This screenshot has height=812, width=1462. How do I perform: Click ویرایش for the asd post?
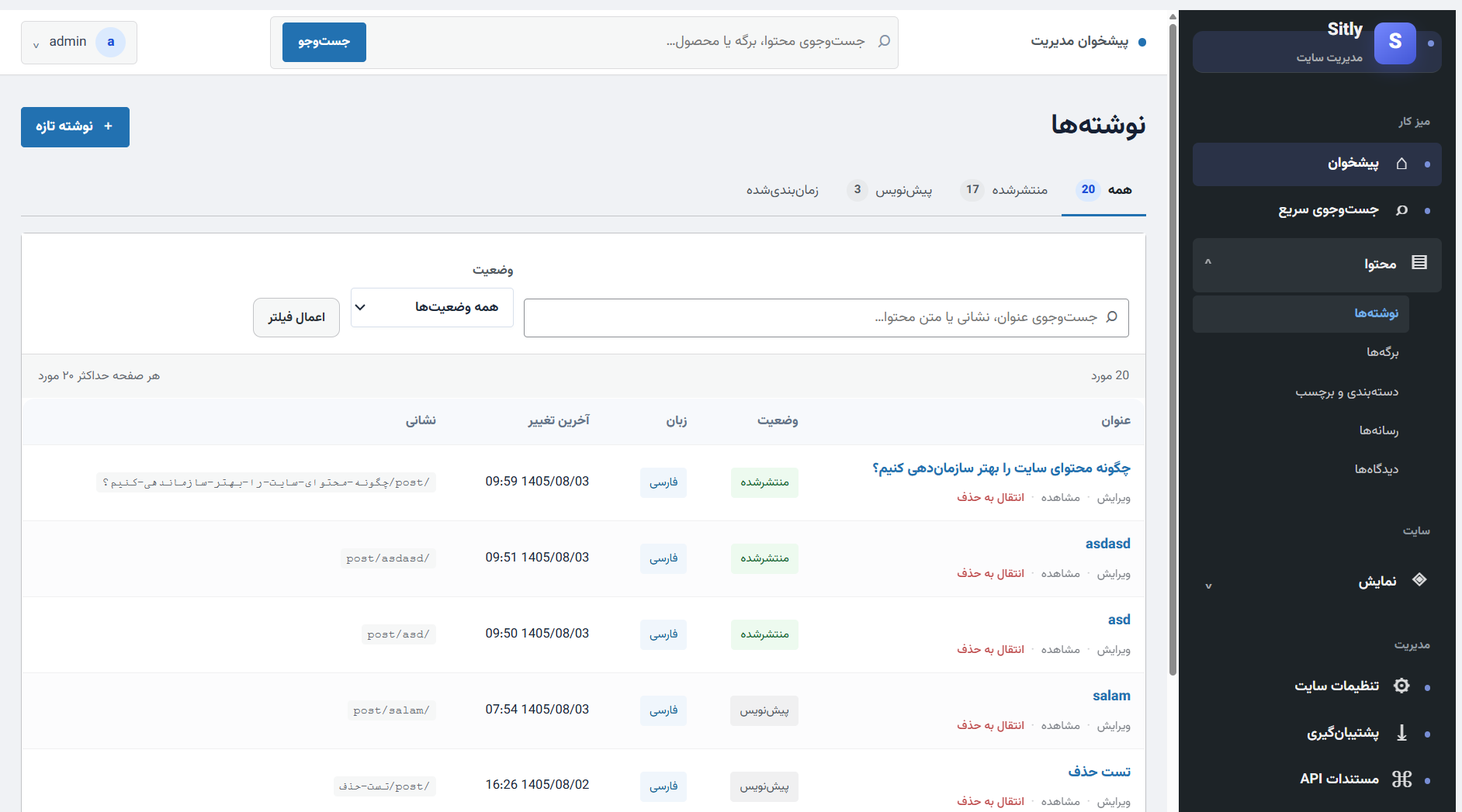pyautogui.click(x=1114, y=650)
